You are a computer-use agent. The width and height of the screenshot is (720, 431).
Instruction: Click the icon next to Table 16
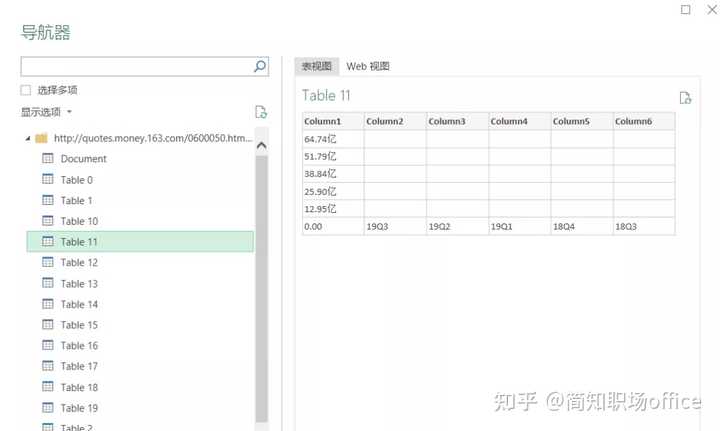(x=48, y=345)
